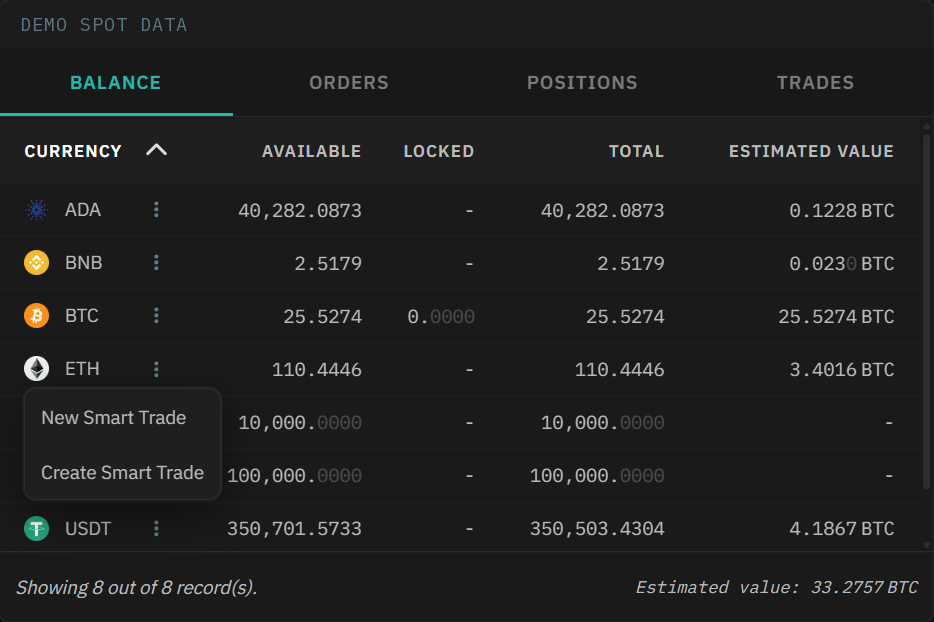934x622 pixels.
Task: Click the ETH coin icon
Action: point(36,369)
